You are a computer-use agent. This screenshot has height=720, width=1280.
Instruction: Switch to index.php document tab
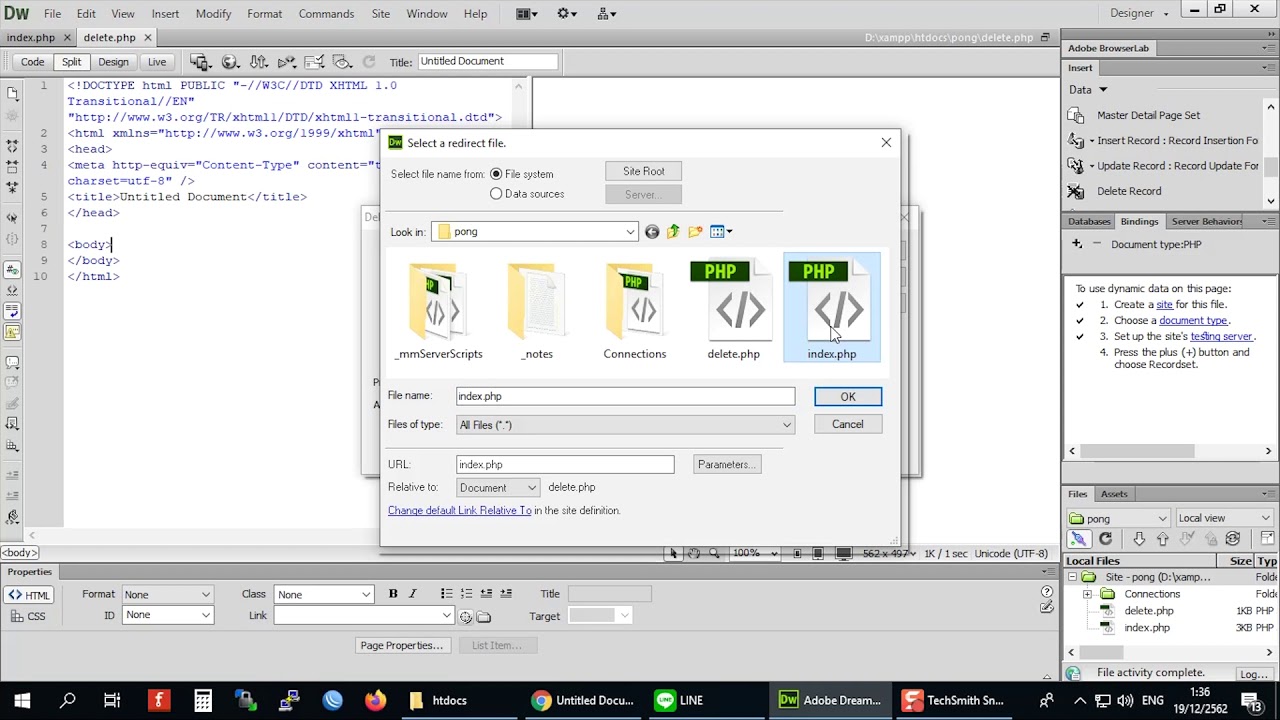(31, 38)
